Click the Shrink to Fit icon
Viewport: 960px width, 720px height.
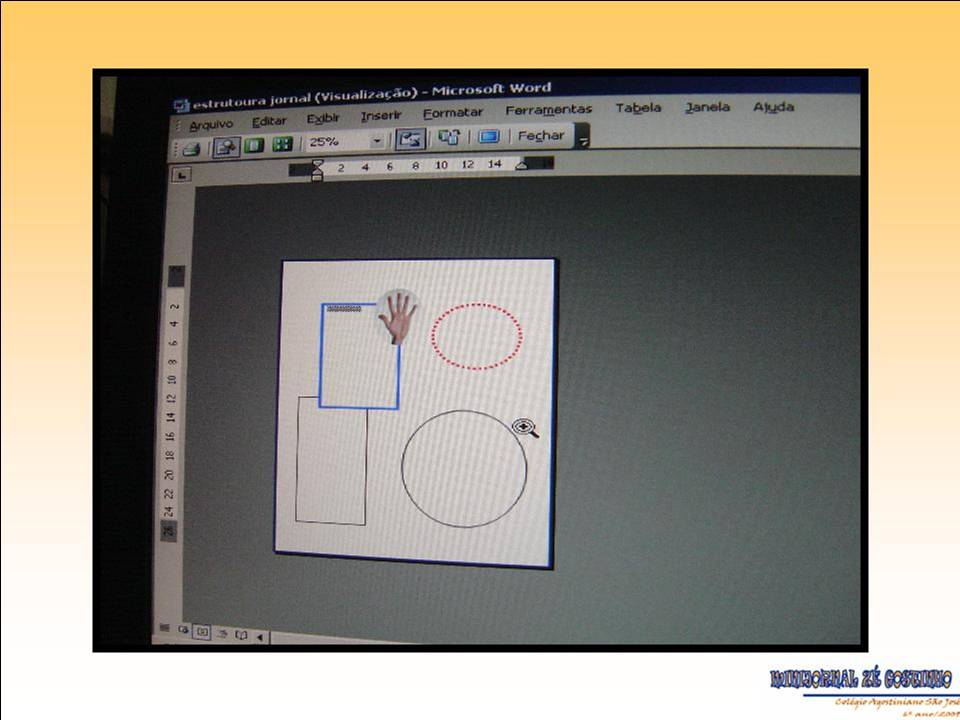point(449,137)
